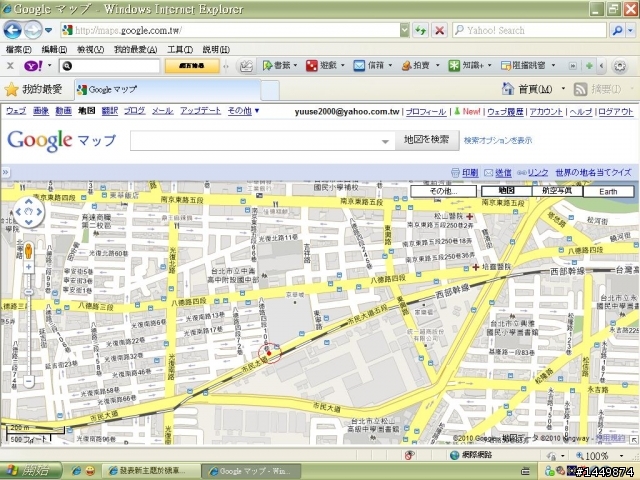Open the 檢視(V) menu
This screenshot has width=640, height=480.
(x=90, y=49)
